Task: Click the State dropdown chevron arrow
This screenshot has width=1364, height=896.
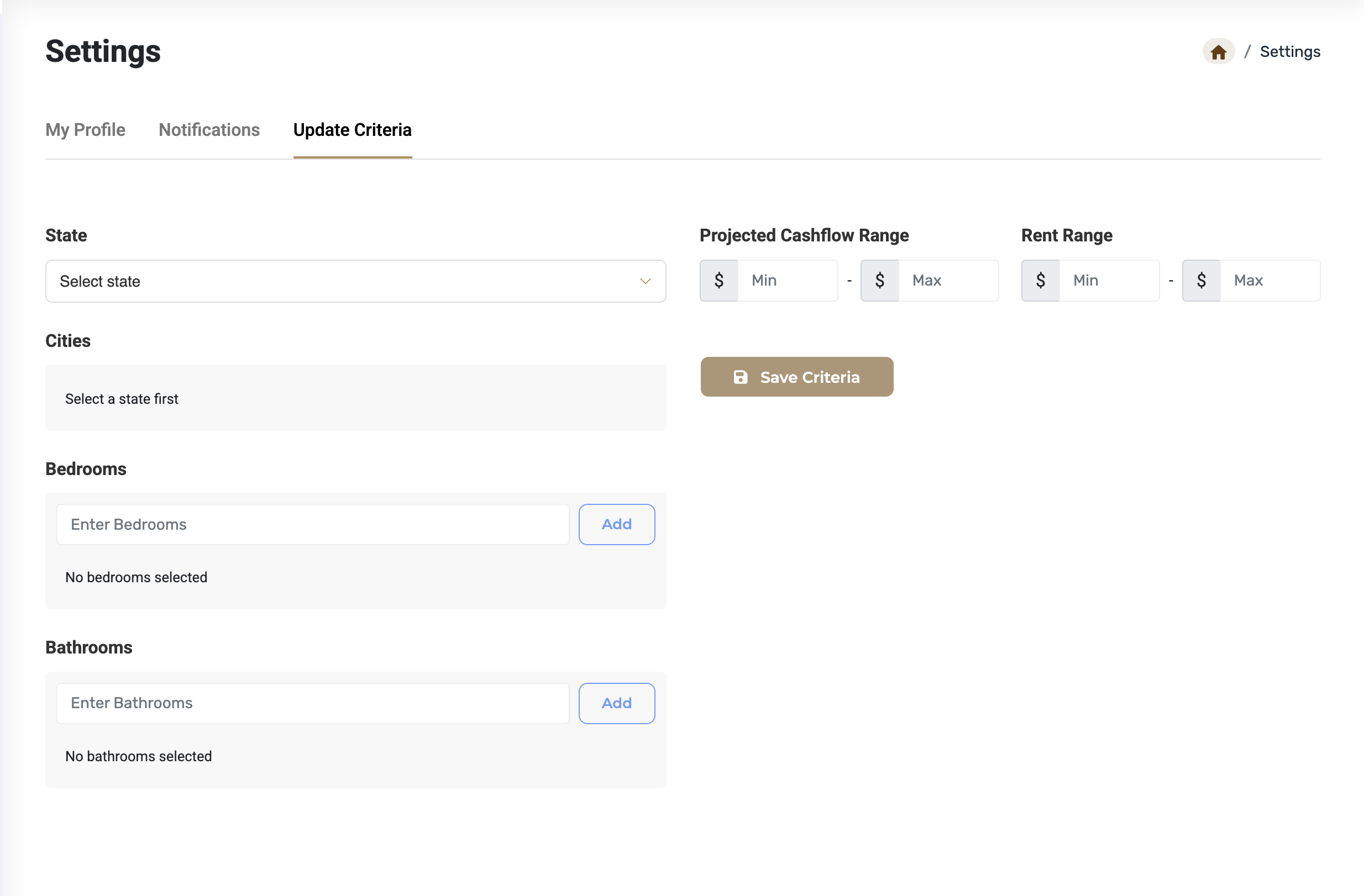Action: (645, 281)
